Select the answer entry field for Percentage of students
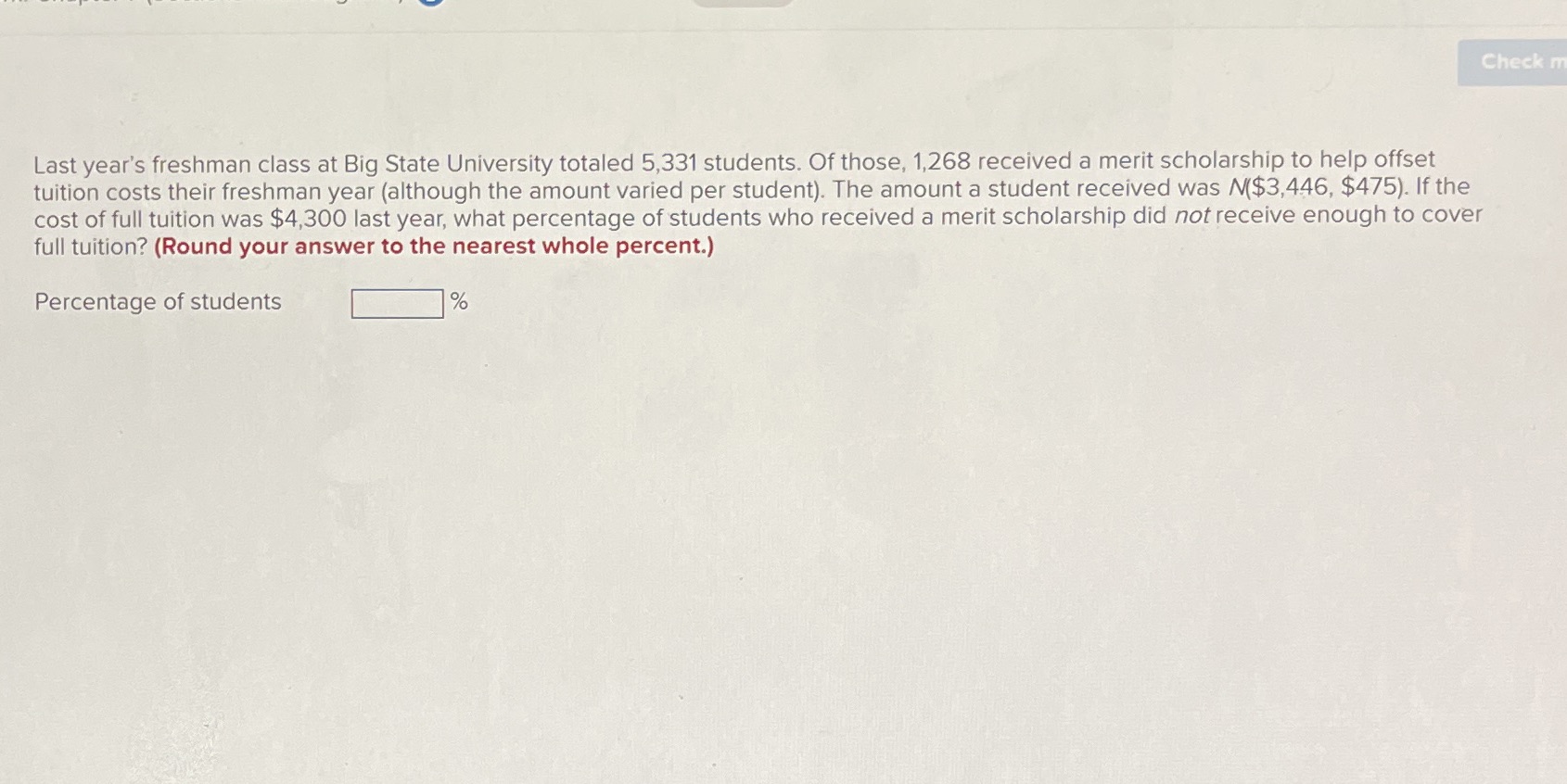The width and height of the screenshot is (1567, 784). 397,302
